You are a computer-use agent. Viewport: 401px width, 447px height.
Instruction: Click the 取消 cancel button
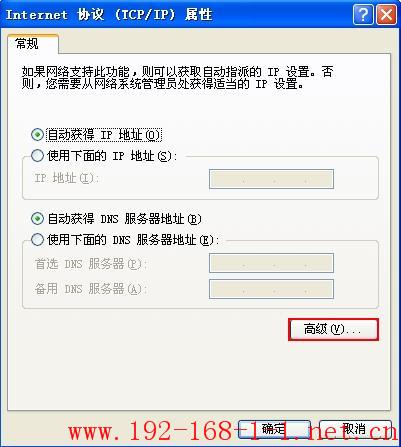[x=355, y=430]
